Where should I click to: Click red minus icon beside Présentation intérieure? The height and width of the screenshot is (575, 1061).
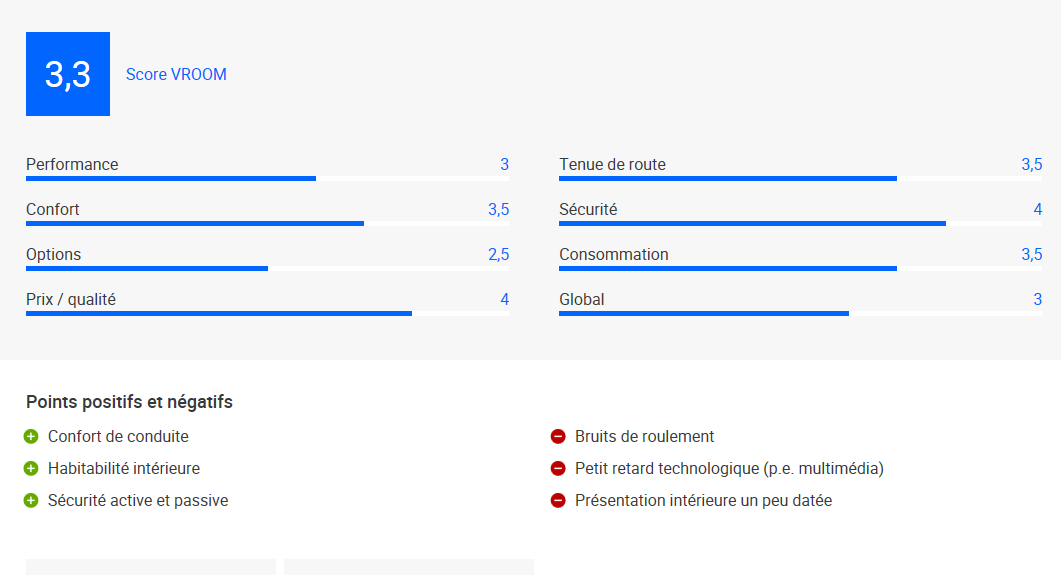pos(558,501)
